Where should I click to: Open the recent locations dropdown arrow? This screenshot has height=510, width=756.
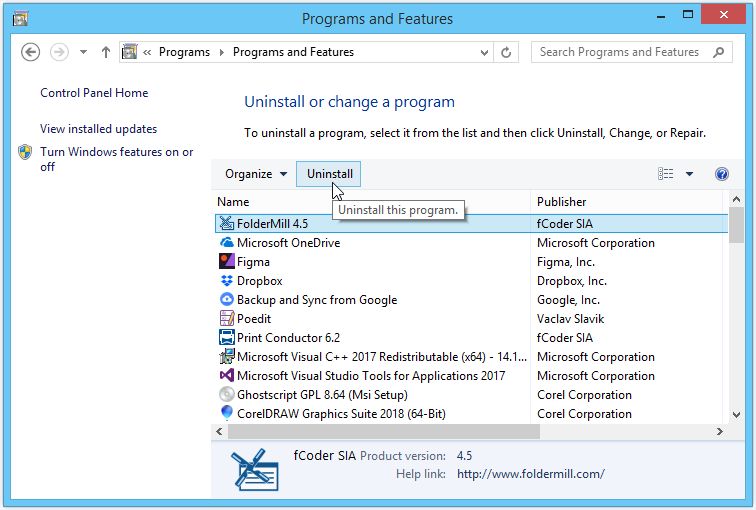(83, 52)
